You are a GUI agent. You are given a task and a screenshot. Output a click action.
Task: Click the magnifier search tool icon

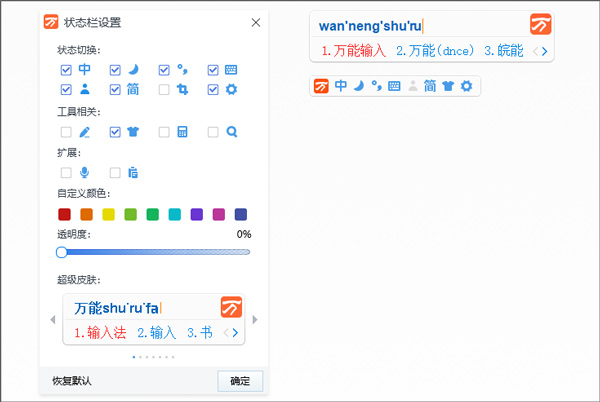pos(232,132)
